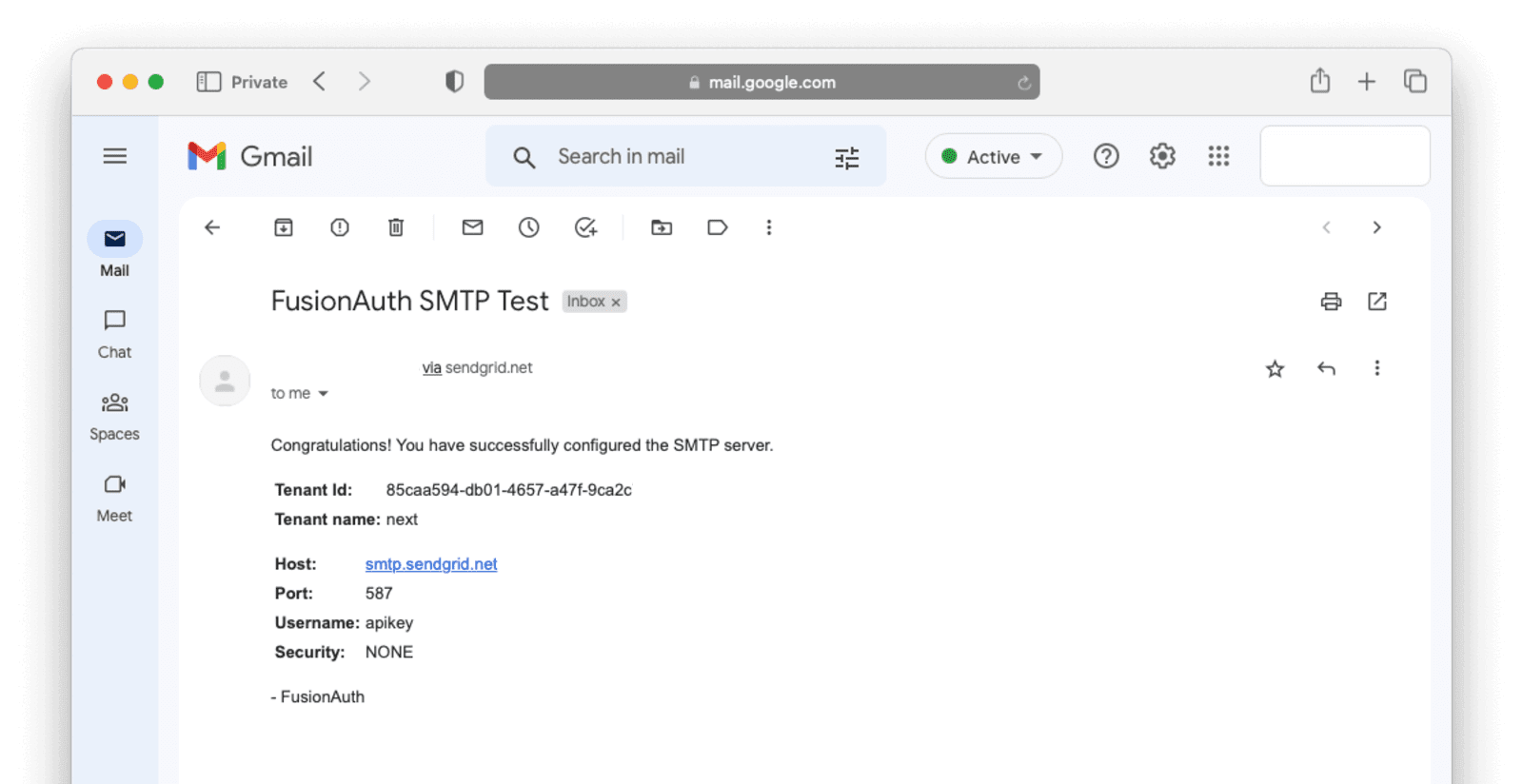Image resolution: width=1523 pixels, height=784 pixels.
Task: Mark email as unread
Action: [472, 227]
